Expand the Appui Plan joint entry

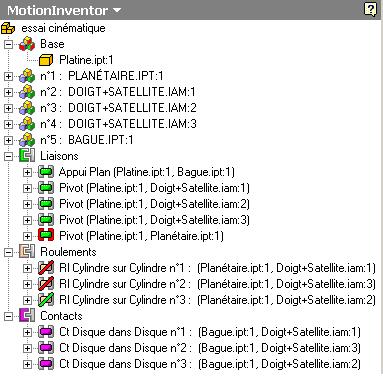coord(27,172)
